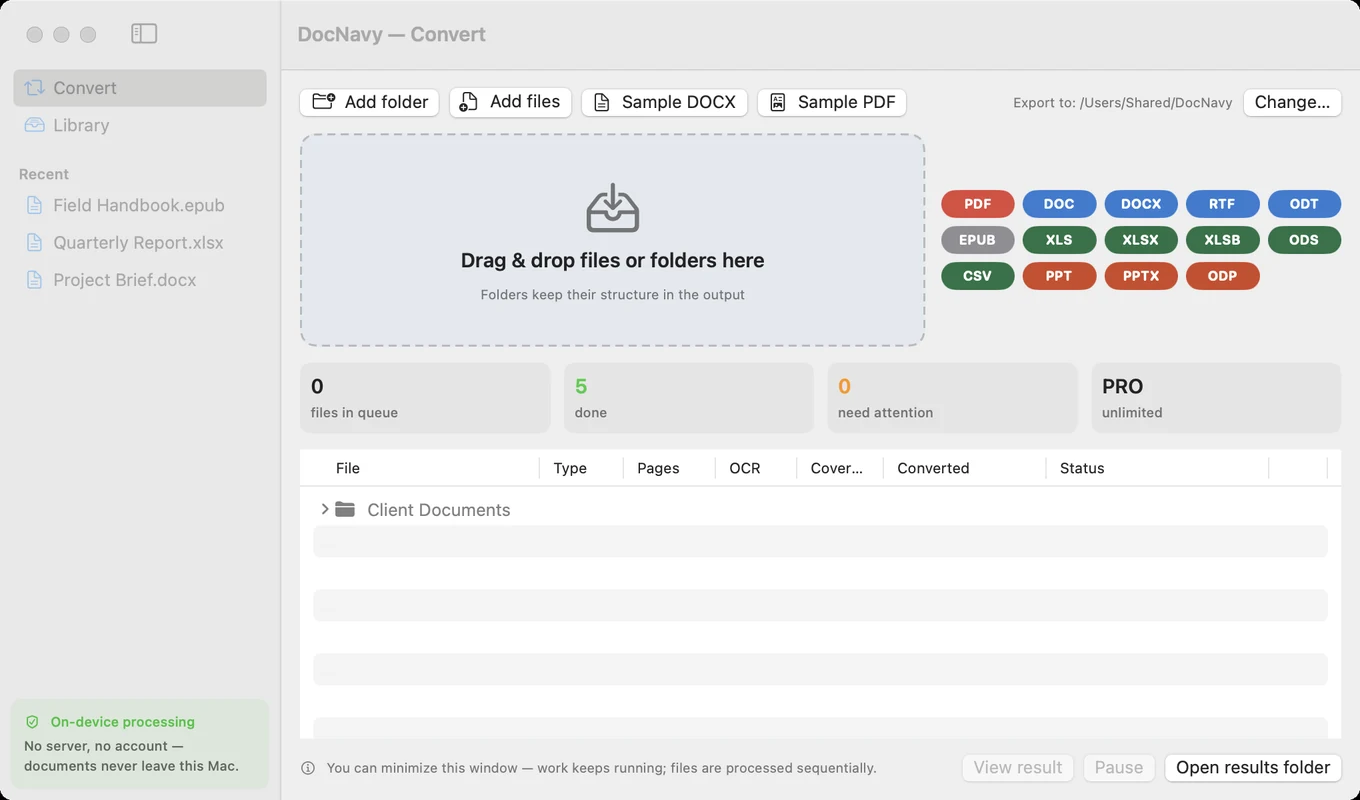Viewport: 1360px width, 800px height.
Task: Load the Sample PDF file
Action: coord(832,102)
